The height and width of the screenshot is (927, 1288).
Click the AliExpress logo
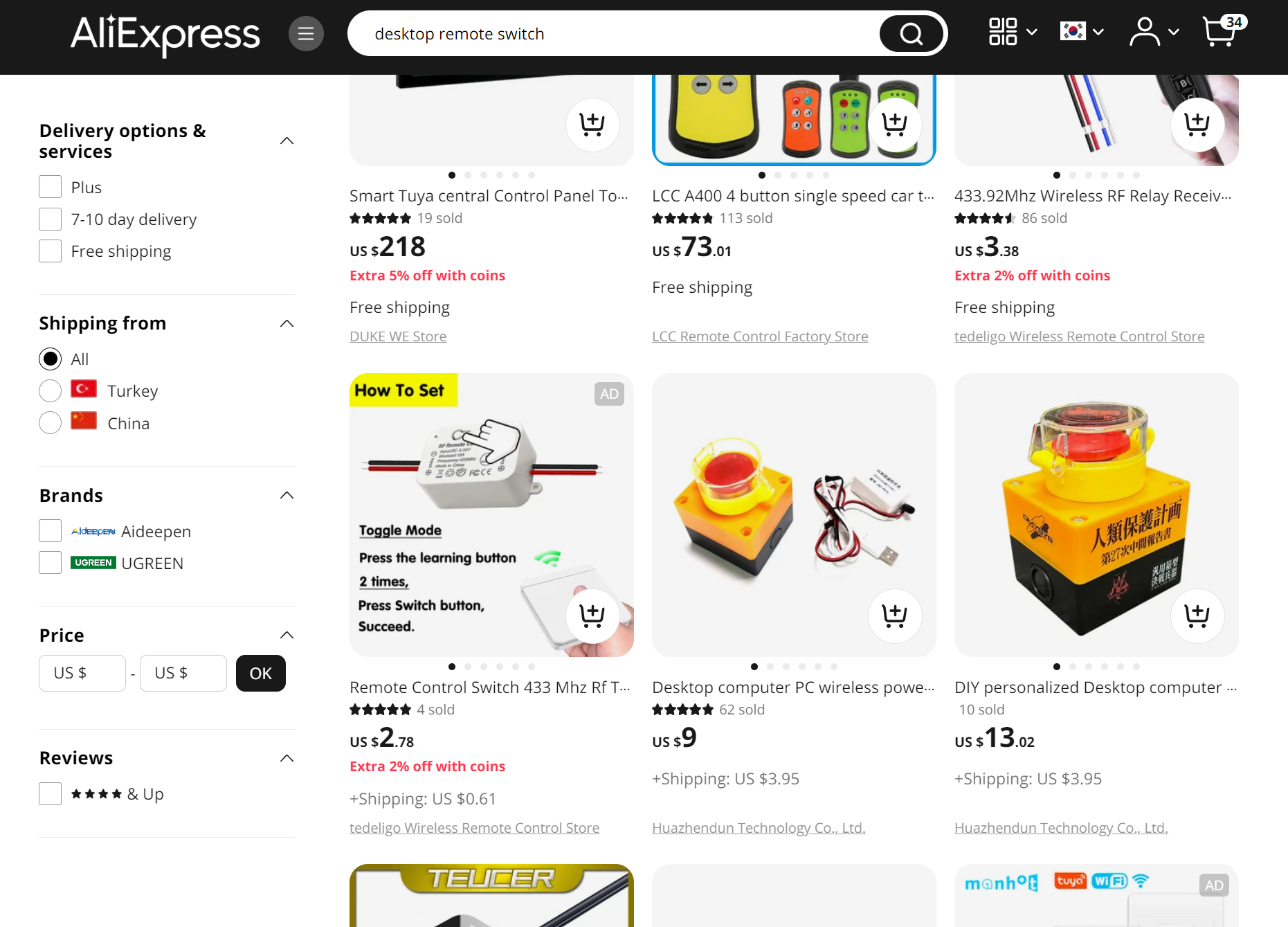tap(165, 35)
